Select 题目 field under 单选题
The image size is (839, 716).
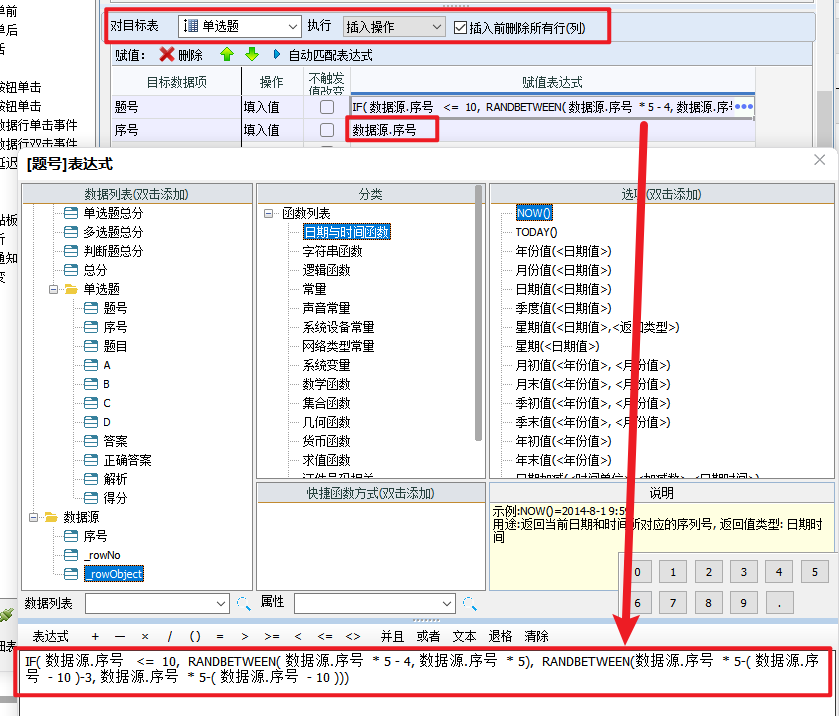[x=115, y=346]
